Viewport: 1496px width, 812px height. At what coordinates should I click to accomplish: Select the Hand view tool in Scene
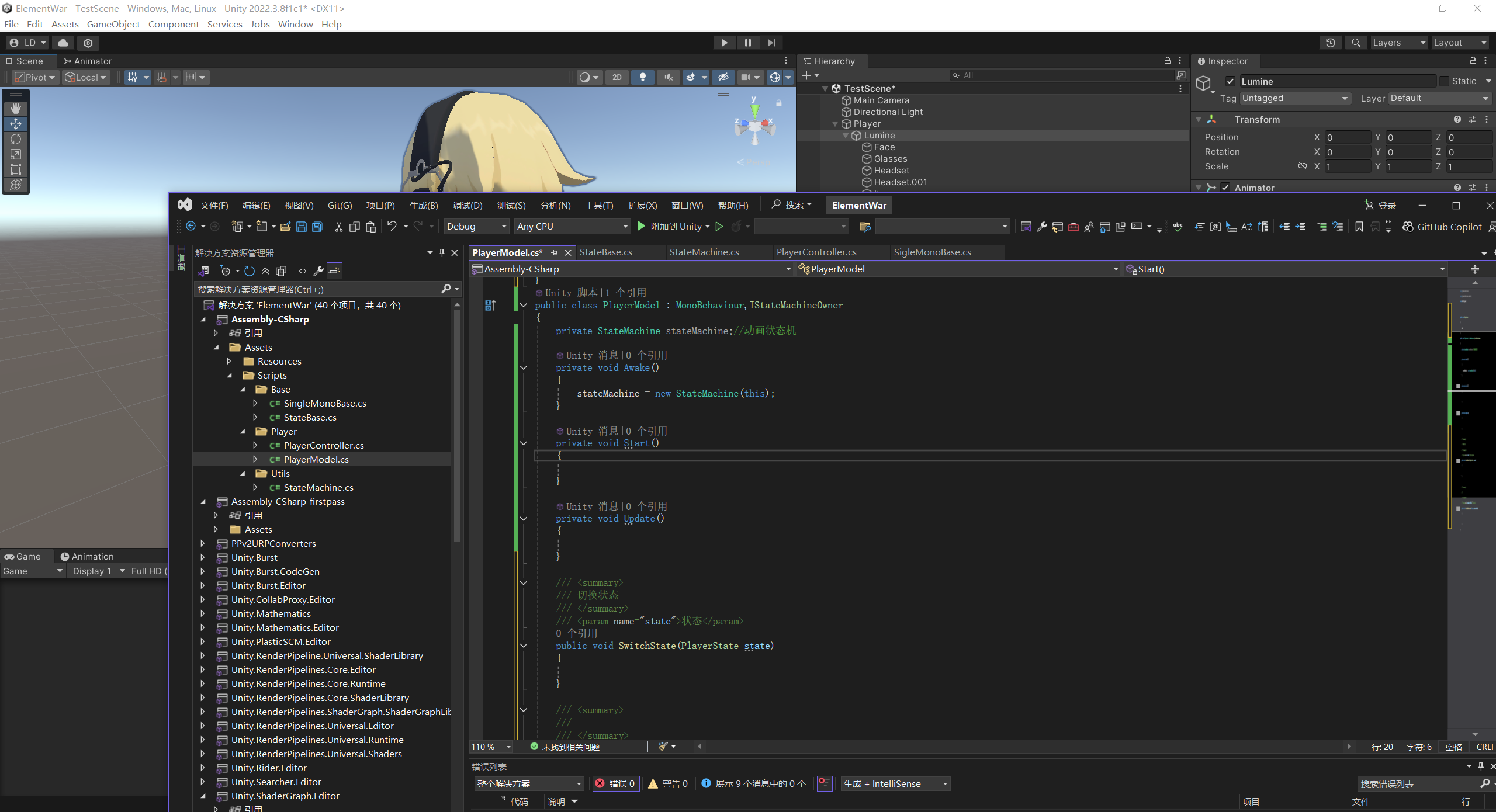(16, 109)
